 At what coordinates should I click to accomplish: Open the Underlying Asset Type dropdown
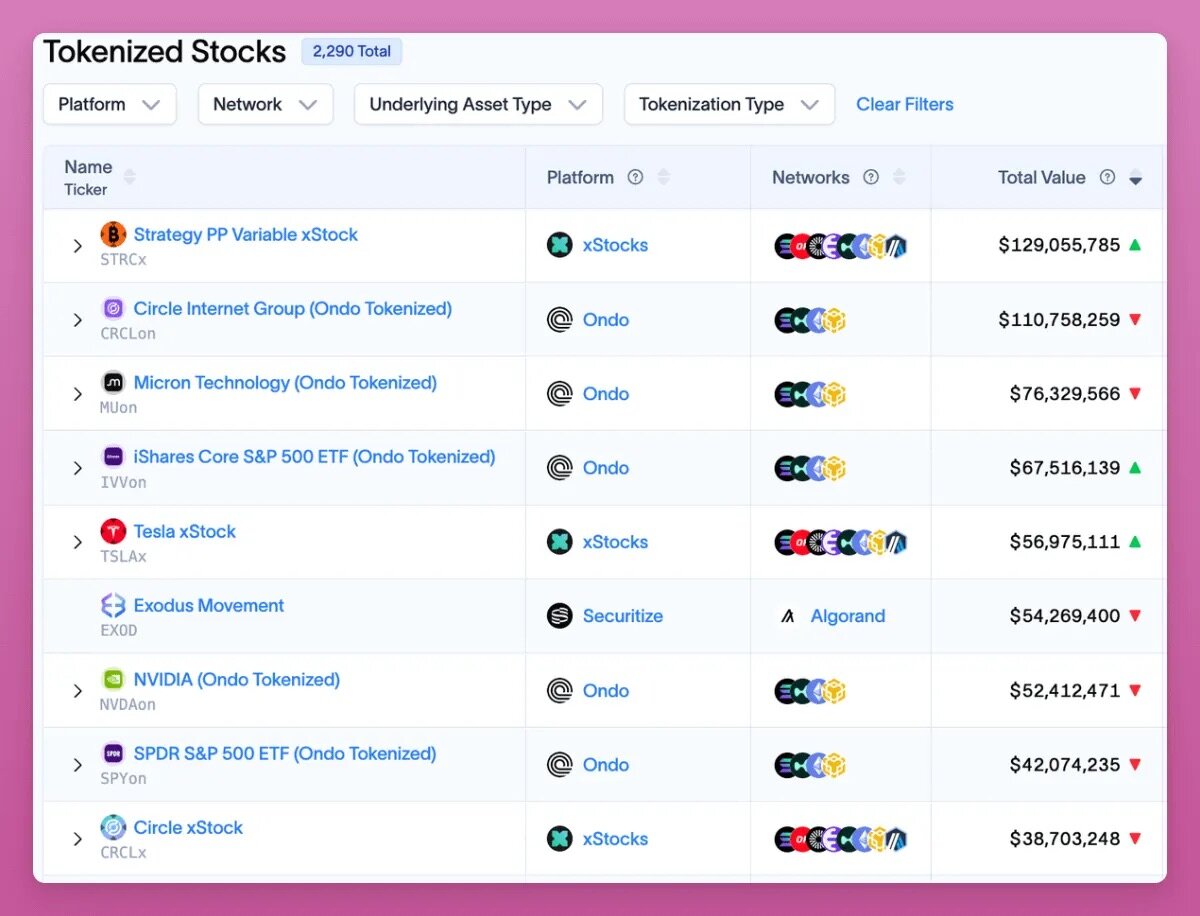tap(478, 104)
